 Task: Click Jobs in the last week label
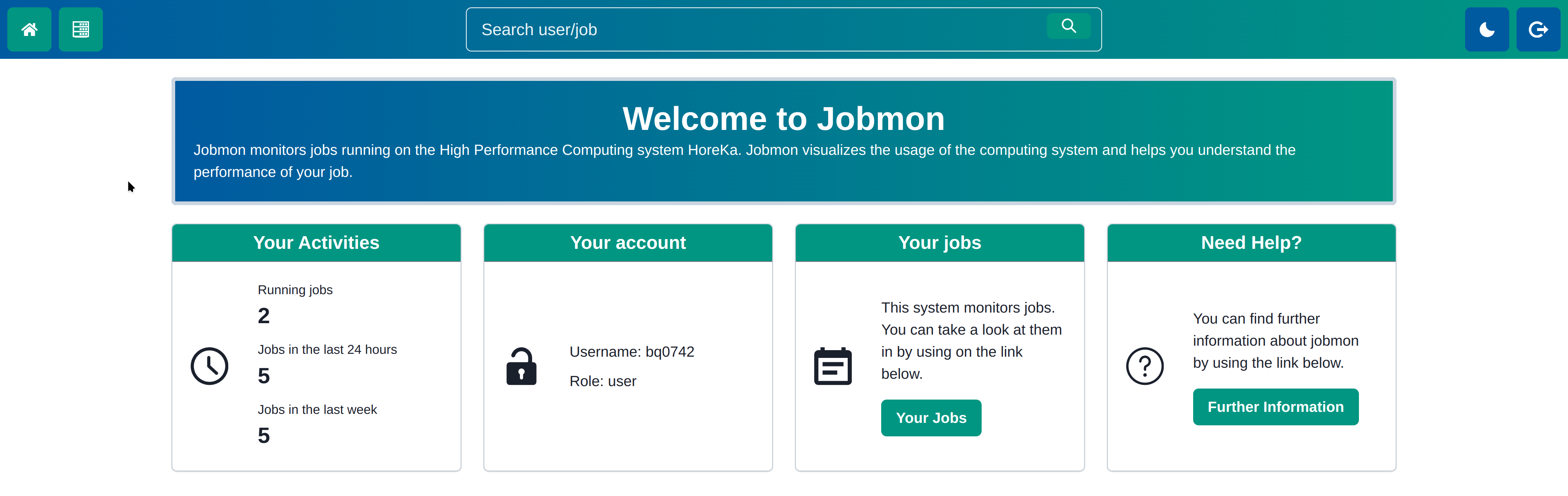point(317,409)
